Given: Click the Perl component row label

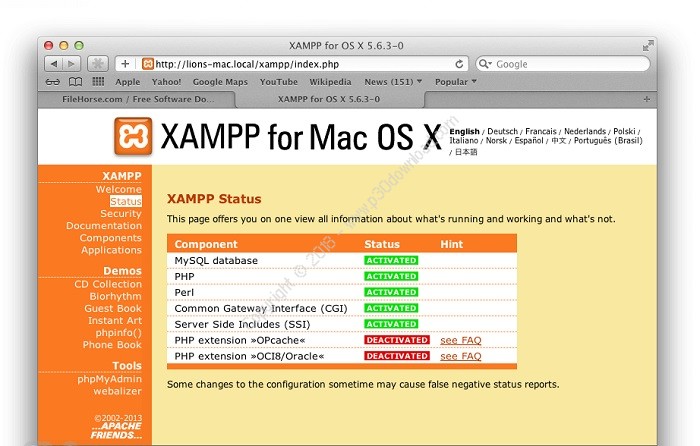Looking at the screenshot, I should click(x=184, y=292).
